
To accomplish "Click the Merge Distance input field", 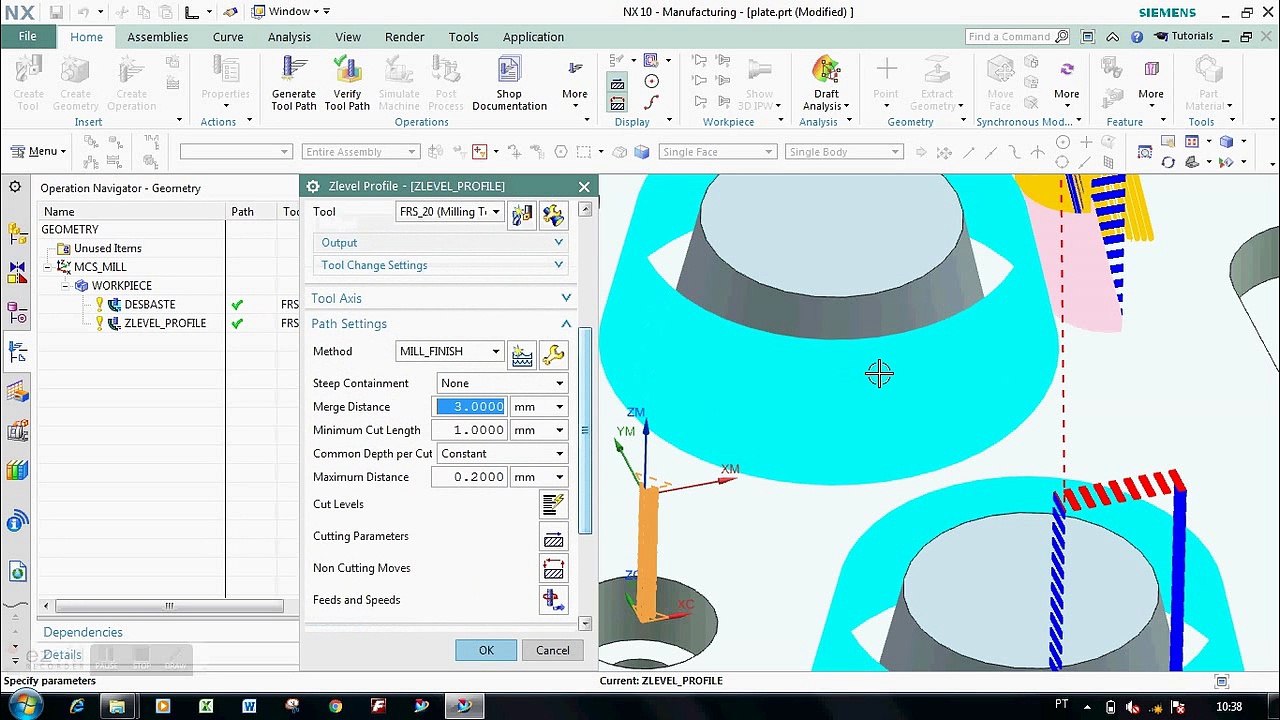I will pos(471,407).
